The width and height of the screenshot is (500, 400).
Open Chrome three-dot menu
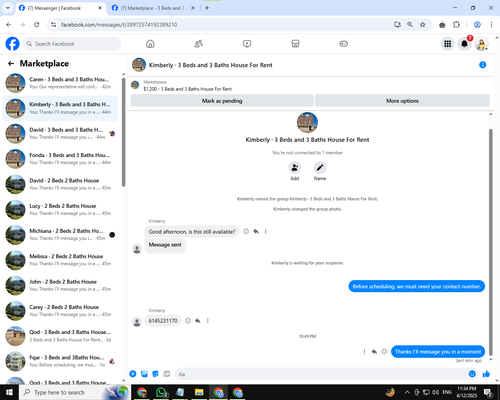pos(491,24)
